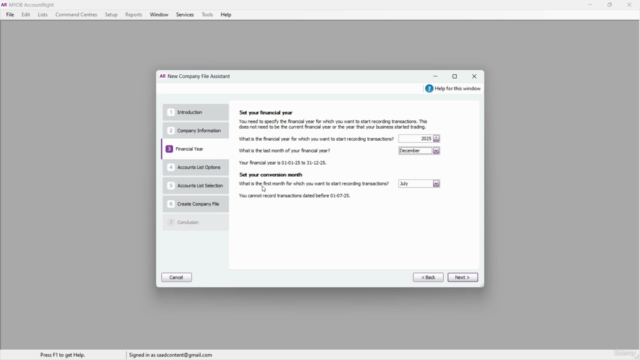Viewport: 640px width, 360px height.
Task: Click the < Back button
Action: tap(428, 278)
